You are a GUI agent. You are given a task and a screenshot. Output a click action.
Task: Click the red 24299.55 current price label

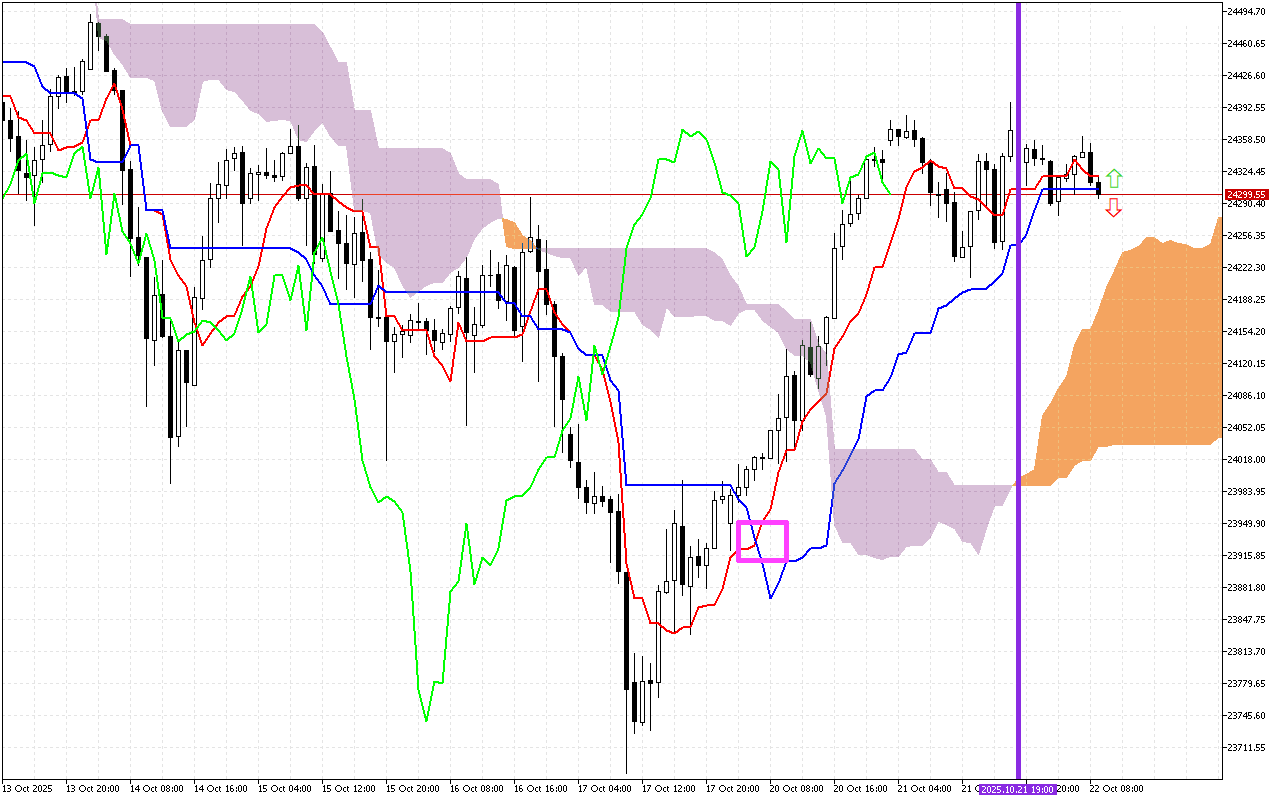1248,195
